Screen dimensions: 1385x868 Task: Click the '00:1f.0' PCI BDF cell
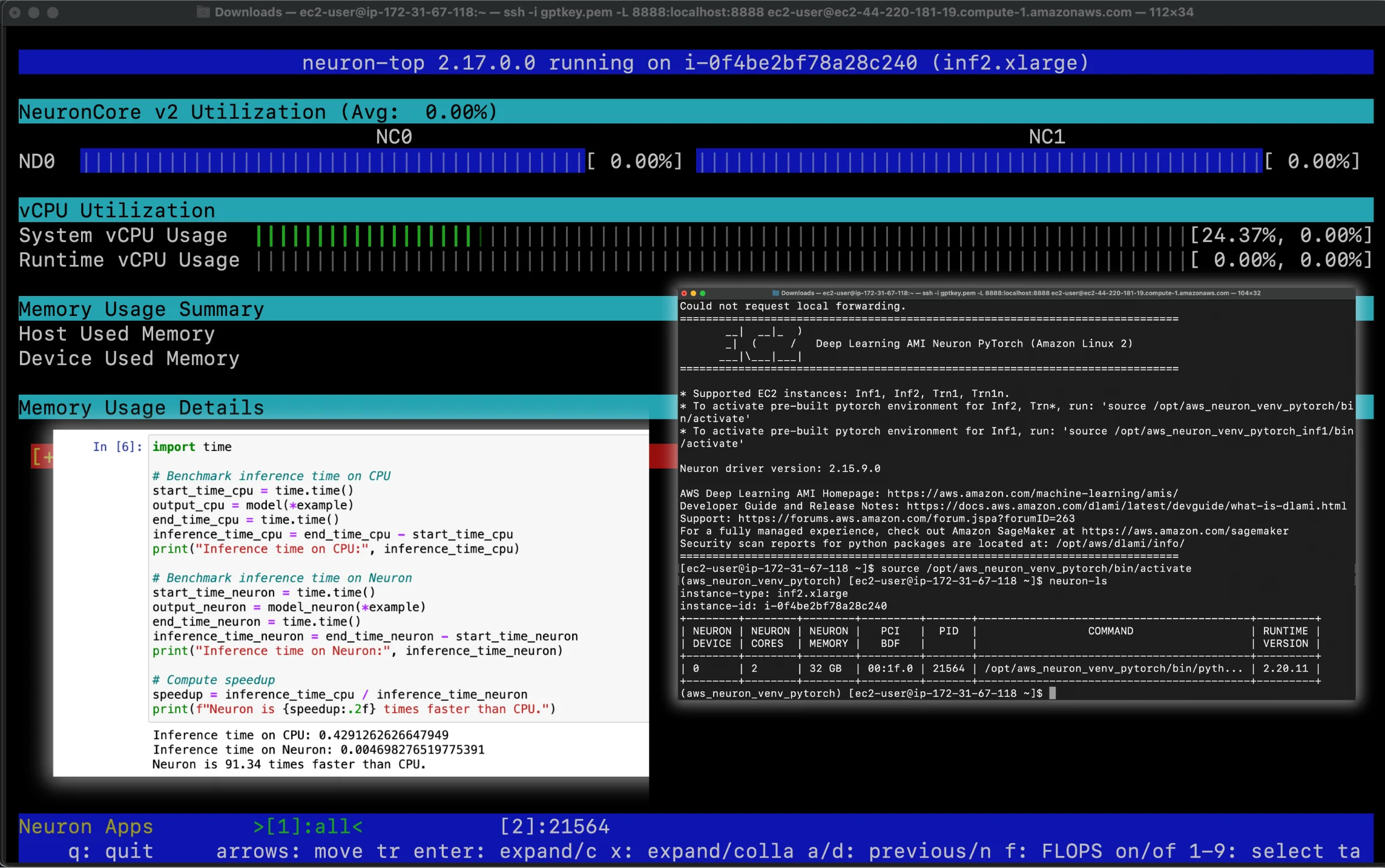(x=890, y=668)
